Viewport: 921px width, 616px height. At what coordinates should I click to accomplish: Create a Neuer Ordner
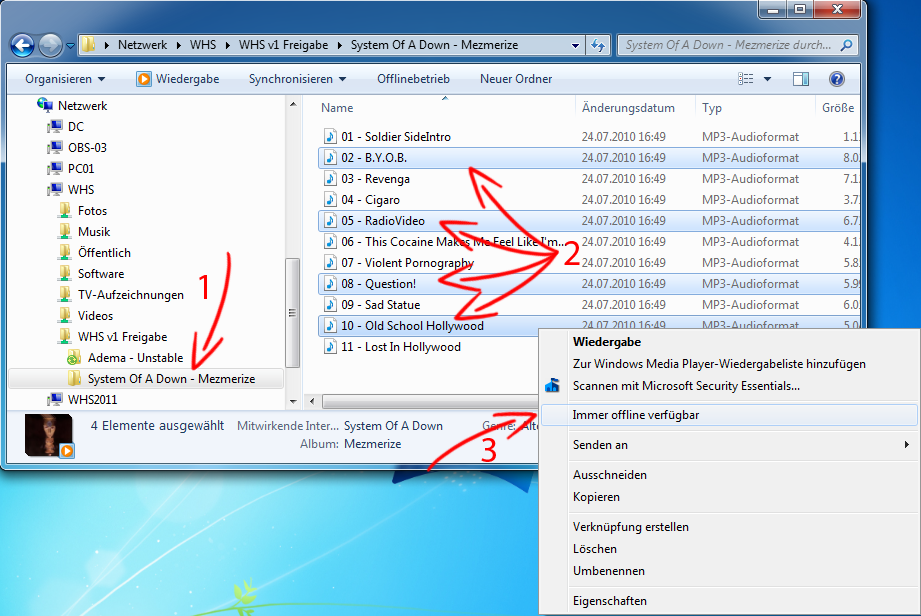coord(516,79)
